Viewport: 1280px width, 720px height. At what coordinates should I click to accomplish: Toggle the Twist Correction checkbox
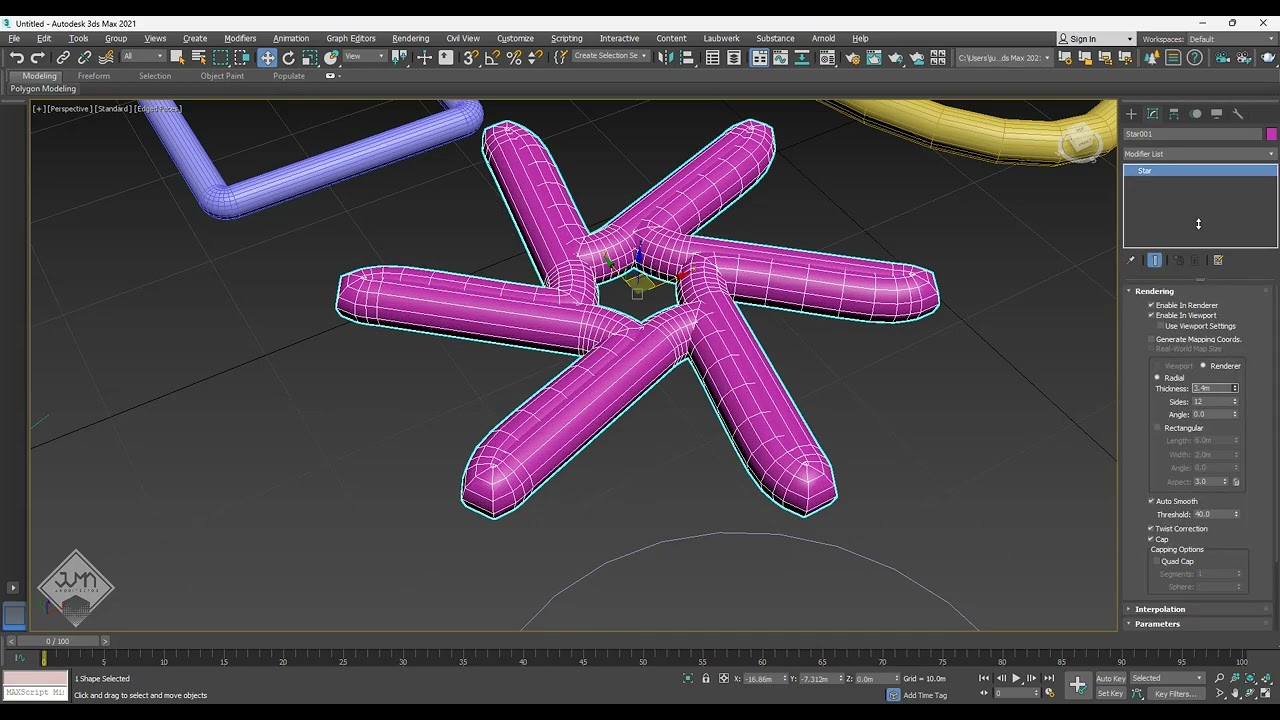[x=1151, y=529]
